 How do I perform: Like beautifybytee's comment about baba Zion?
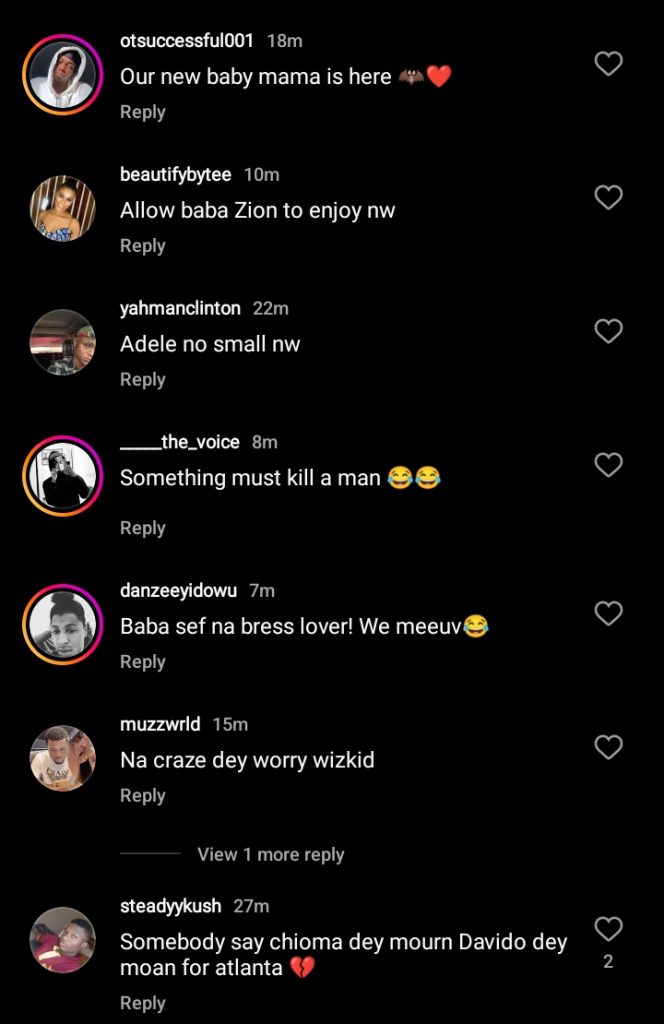[x=608, y=197]
